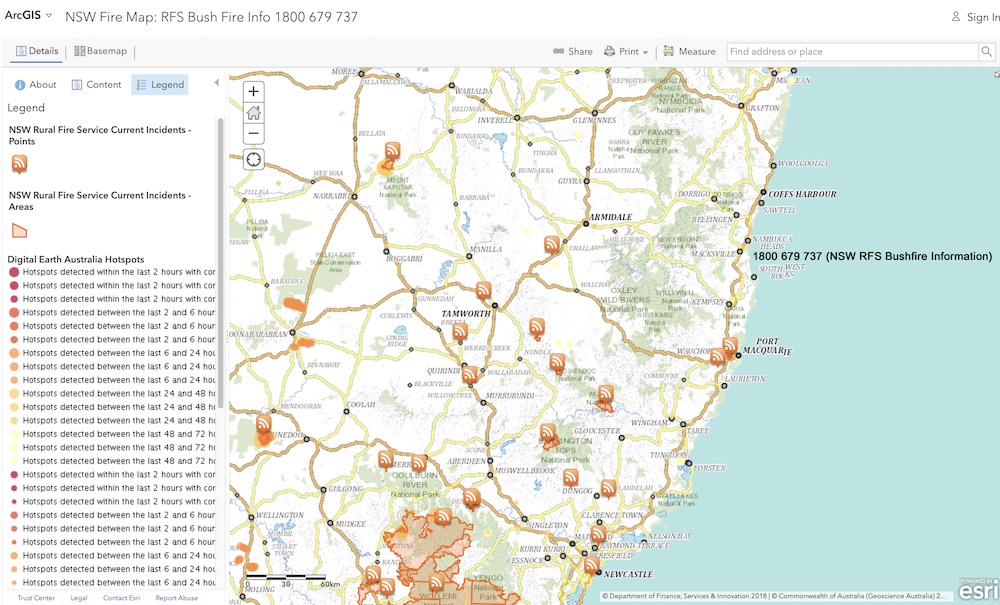Image resolution: width=1000 pixels, height=605 pixels.
Task: Switch to the Content tab
Action: click(x=96, y=85)
